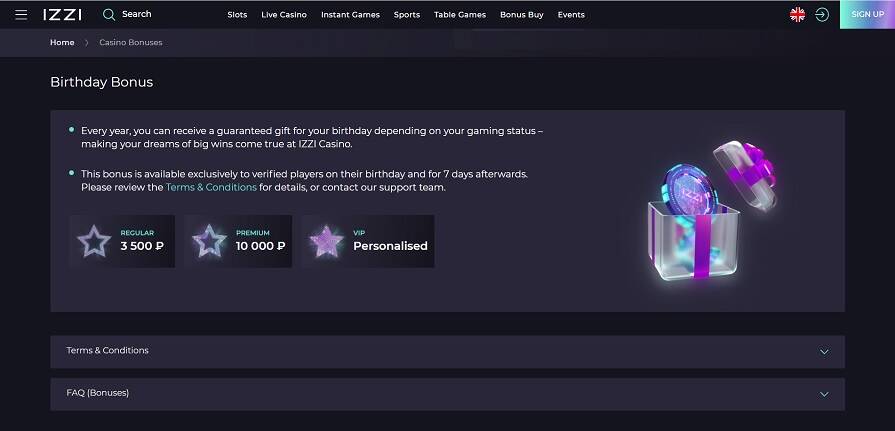Follow the Terms & Conditions text link
The height and width of the screenshot is (431, 895).
(x=211, y=187)
